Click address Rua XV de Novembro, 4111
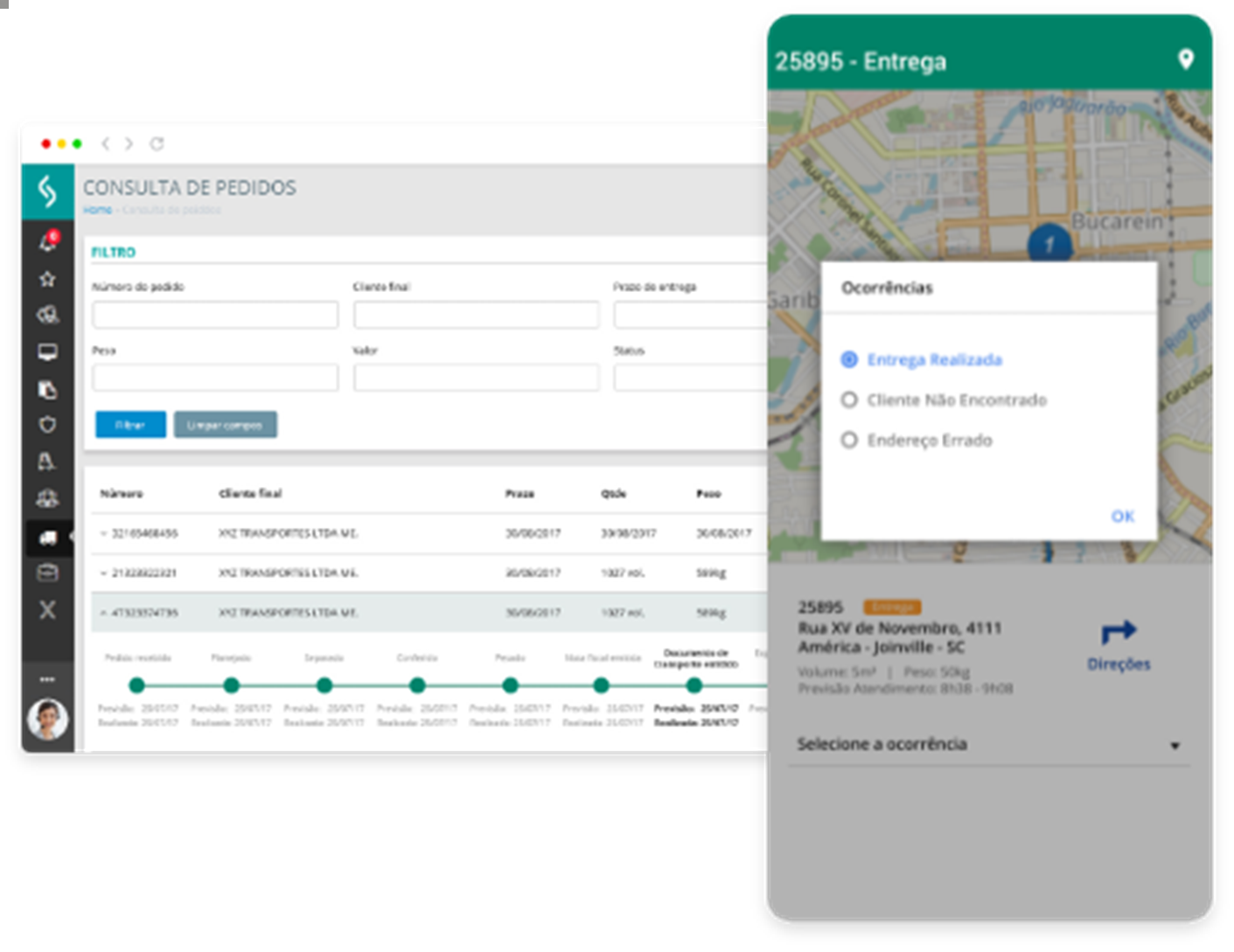 click(900, 628)
